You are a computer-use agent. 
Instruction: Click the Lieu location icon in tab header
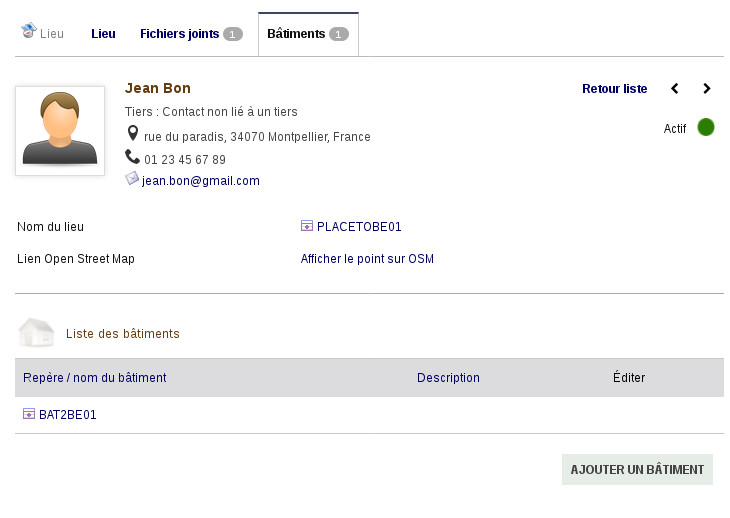[29, 32]
